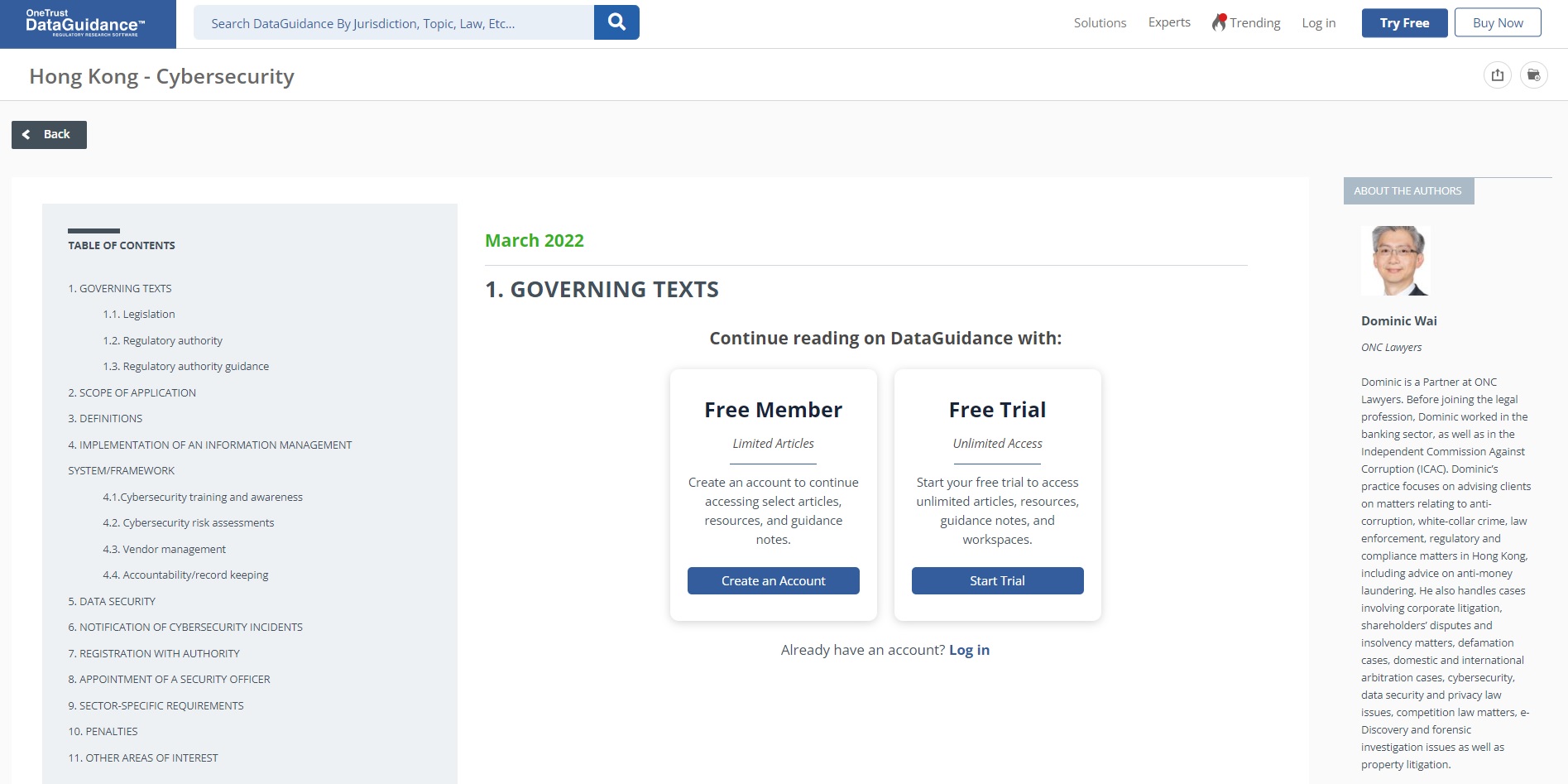The image size is (1568, 784).
Task: Jump to 1.1. Legislation section
Action: tap(139, 314)
